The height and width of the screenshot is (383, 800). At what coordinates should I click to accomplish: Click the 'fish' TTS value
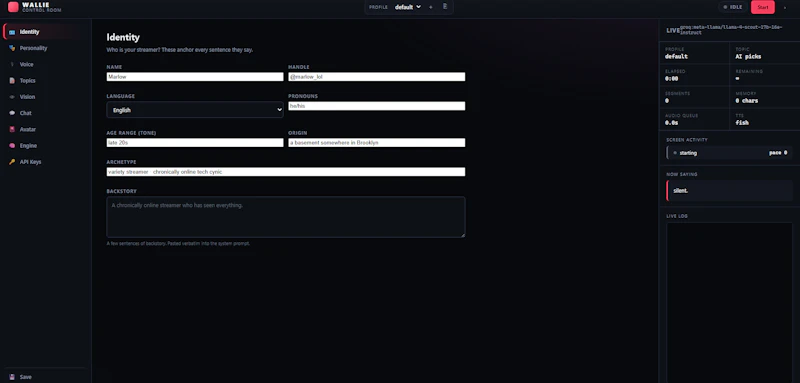[742, 123]
